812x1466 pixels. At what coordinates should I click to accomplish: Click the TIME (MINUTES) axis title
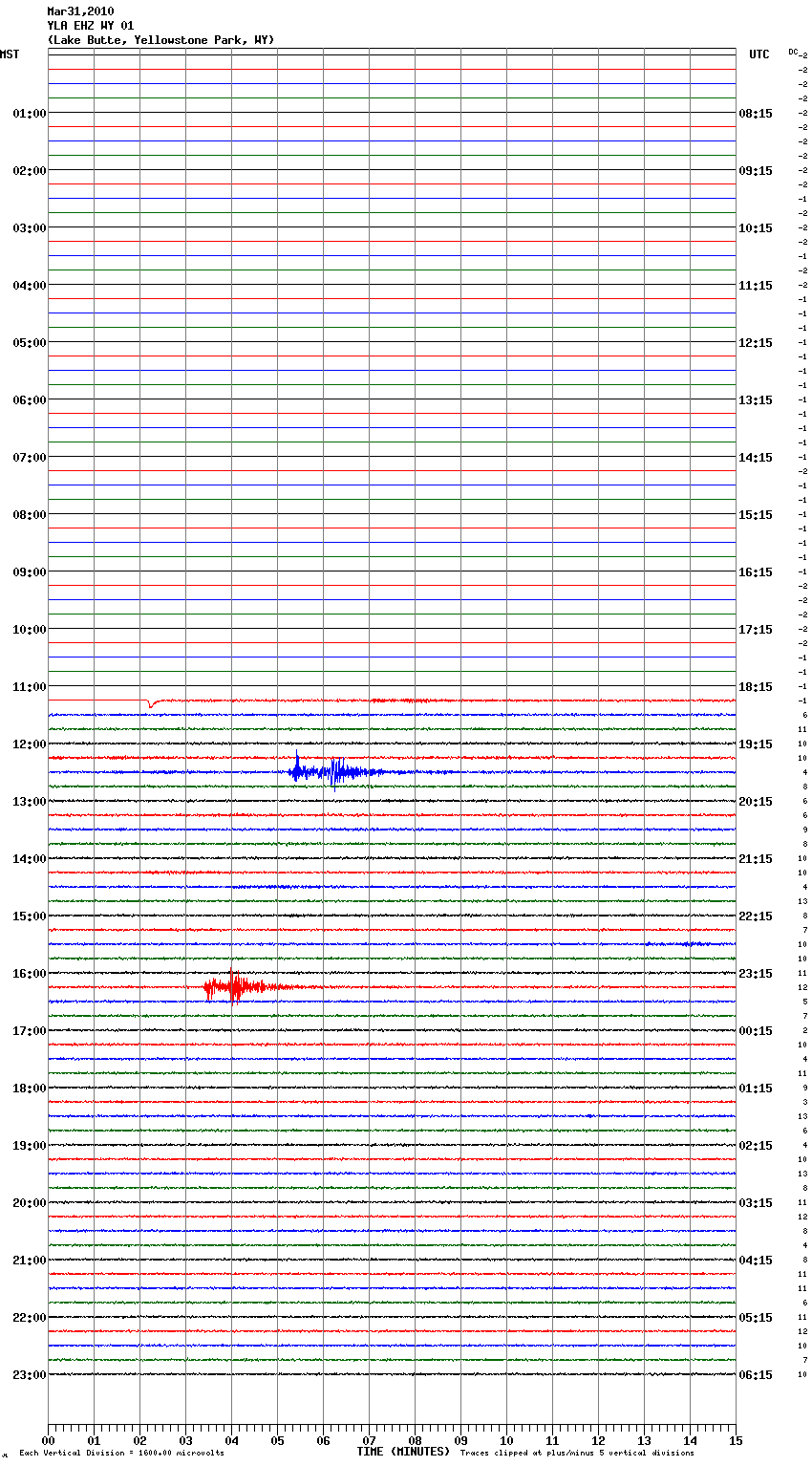pos(403,1452)
